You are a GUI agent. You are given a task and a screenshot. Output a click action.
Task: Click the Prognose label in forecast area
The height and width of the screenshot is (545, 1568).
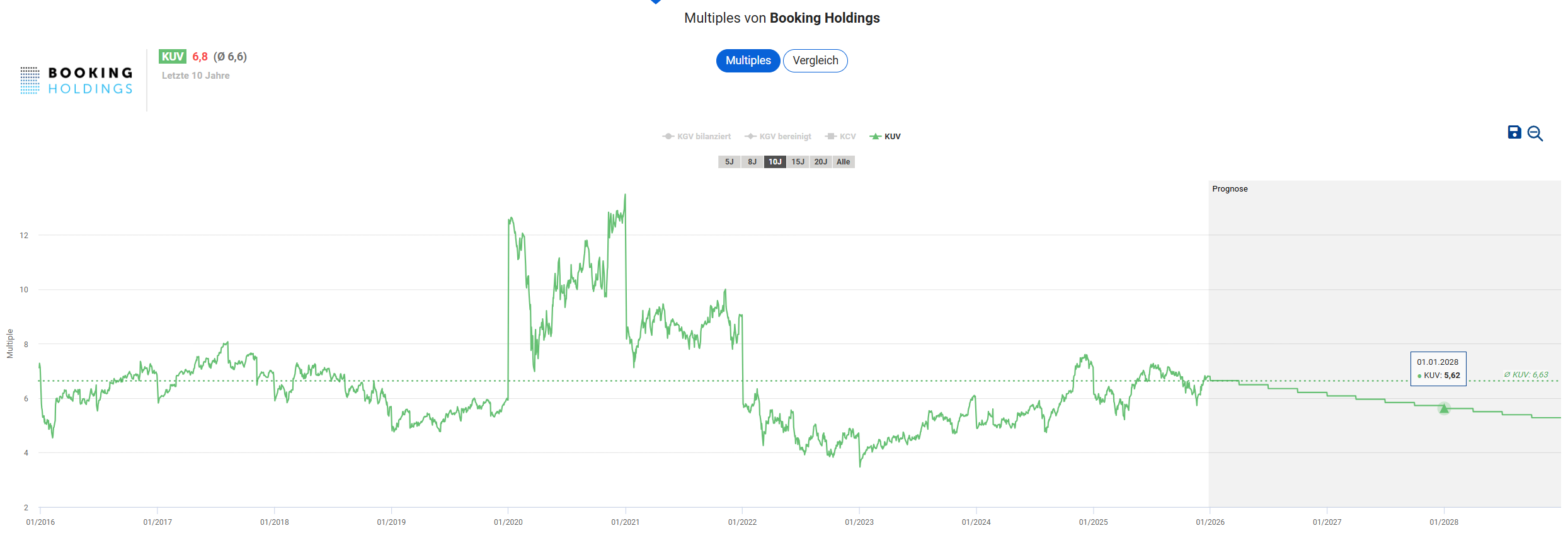tap(1230, 189)
